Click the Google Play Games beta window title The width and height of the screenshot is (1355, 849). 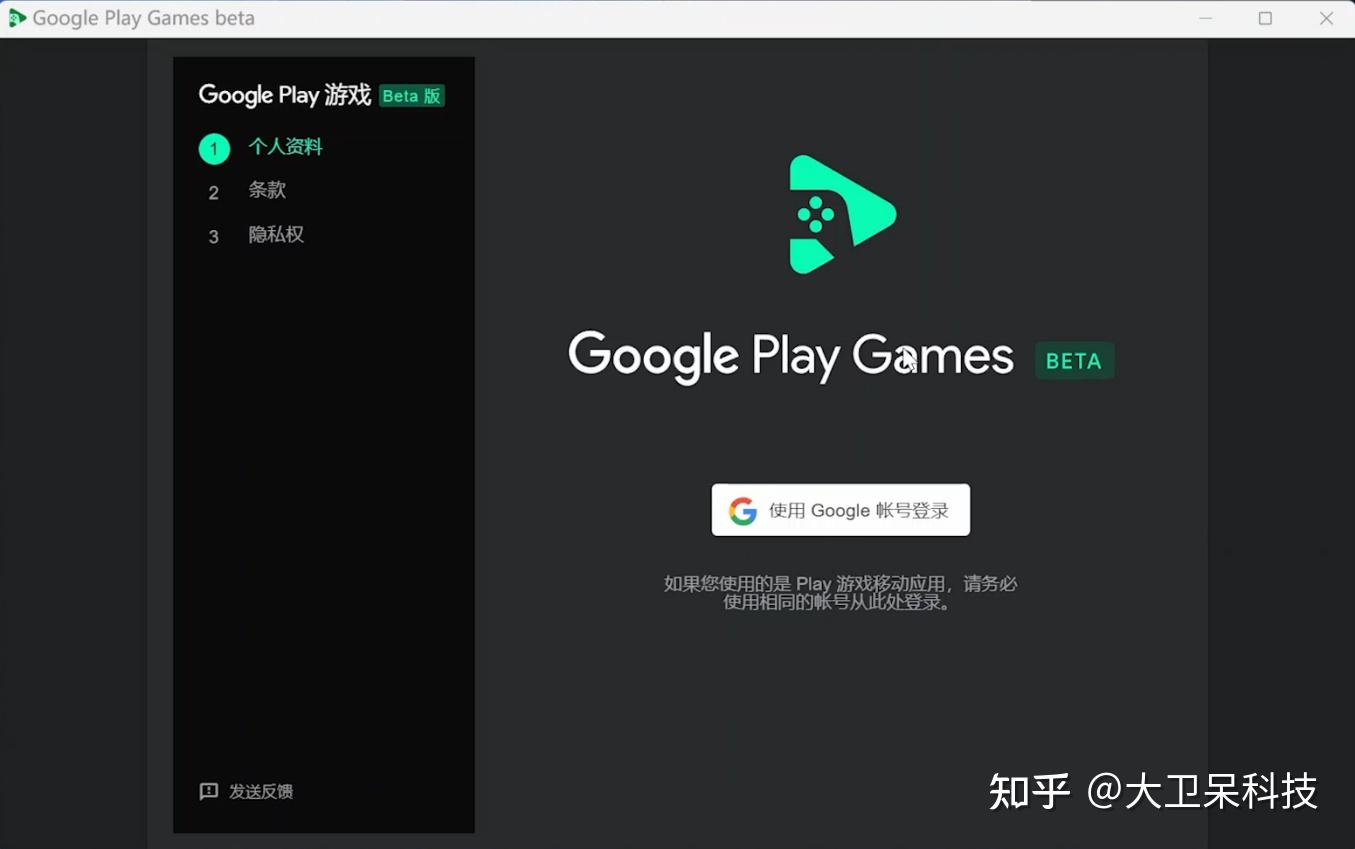pos(144,18)
